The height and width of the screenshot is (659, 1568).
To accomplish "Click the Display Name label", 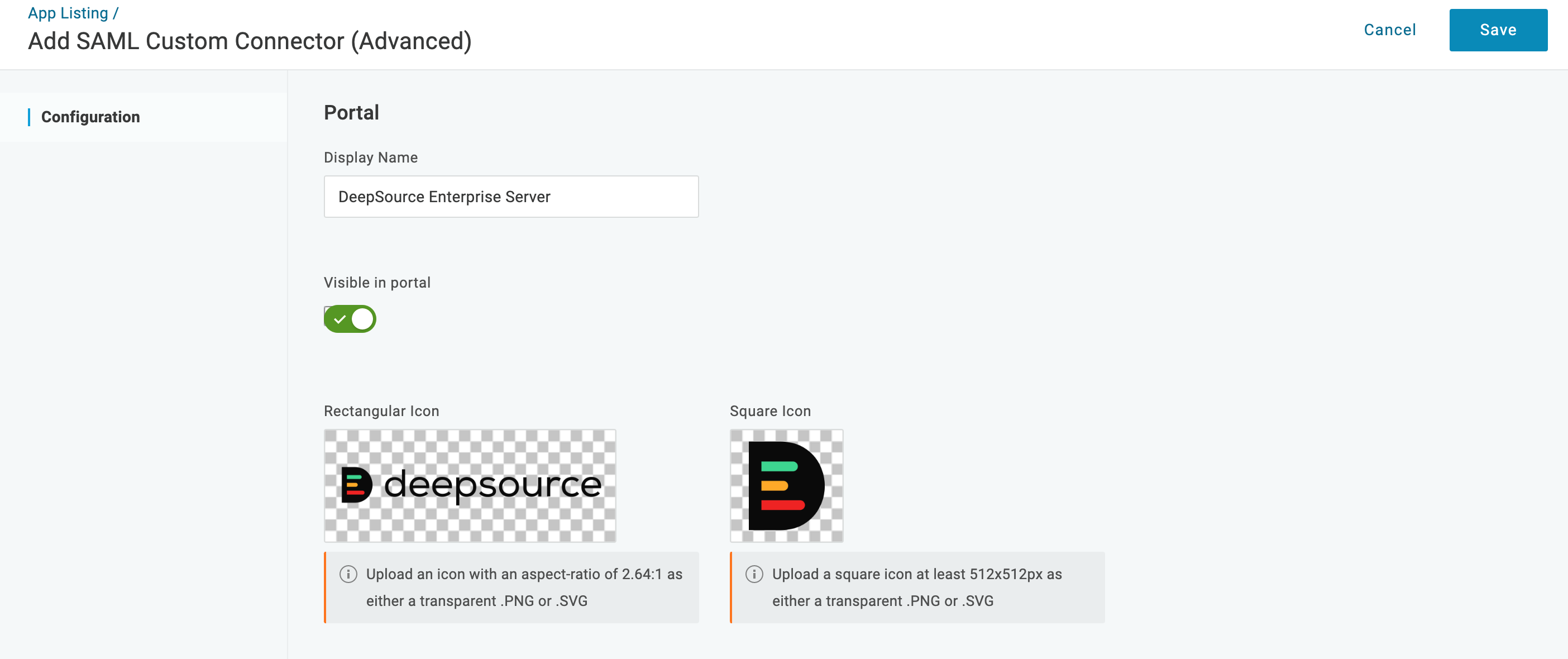I will [370, 157].
